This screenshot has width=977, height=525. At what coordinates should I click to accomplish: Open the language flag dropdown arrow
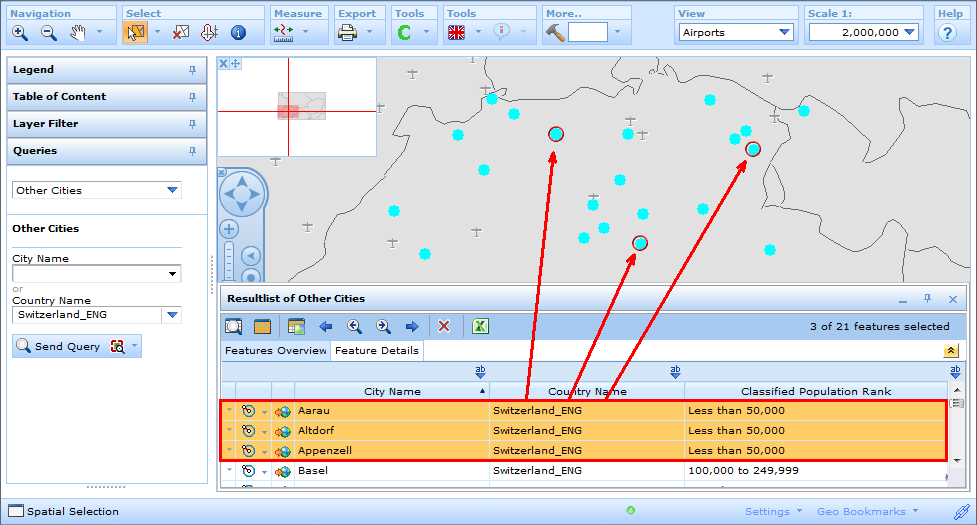pos(478,32)
